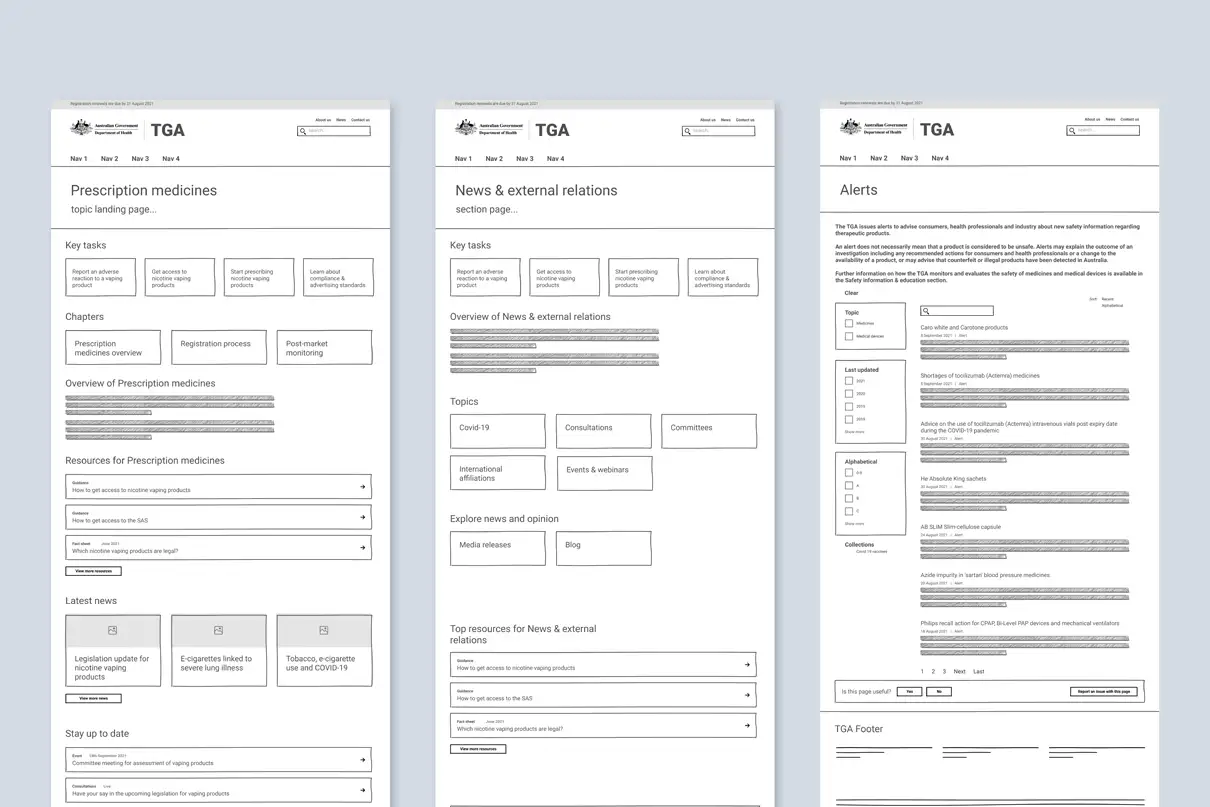Click the arrow on Committee meeting vaping assessment event
The width and height of the screenshot is (1210, 807).
[362, 760]
